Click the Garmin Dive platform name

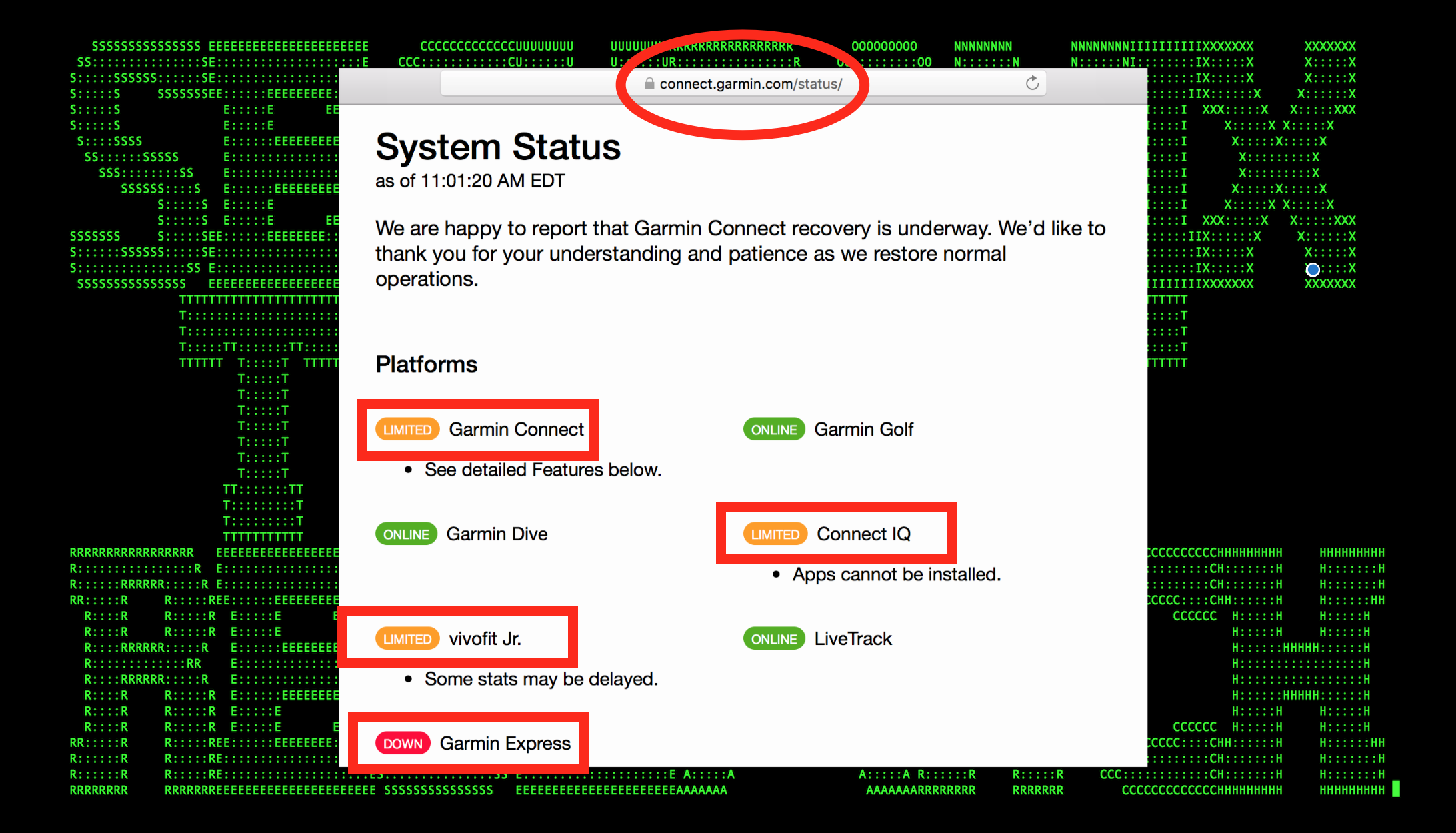(497, 534)
